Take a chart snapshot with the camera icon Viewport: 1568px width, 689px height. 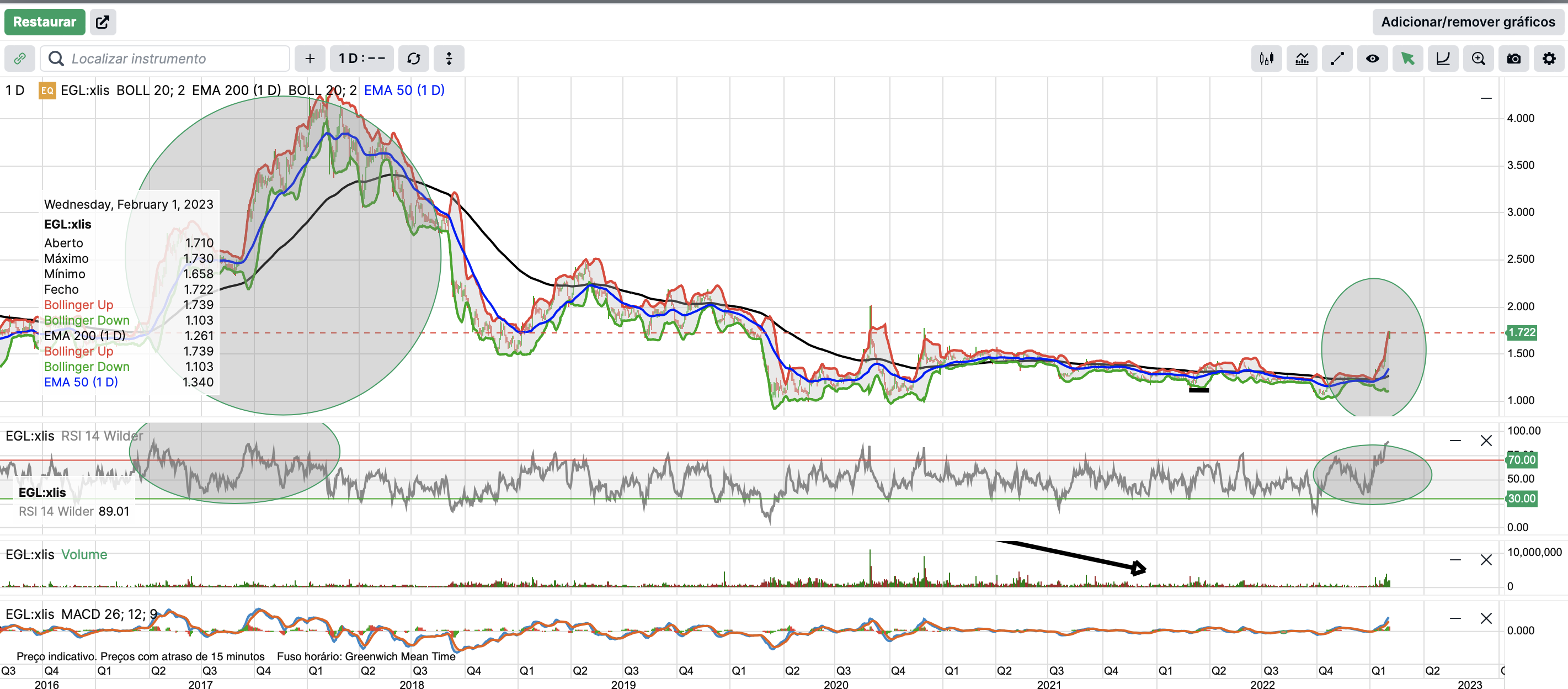pyautogui.click(x=1513, y=59)
